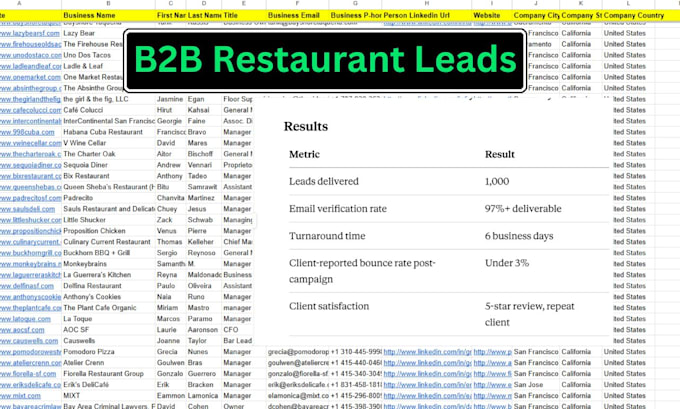The image size is (680, 409).
Task: Open the www.aocsf.com link
Action: pyautogui.click(x=22, y=330)
